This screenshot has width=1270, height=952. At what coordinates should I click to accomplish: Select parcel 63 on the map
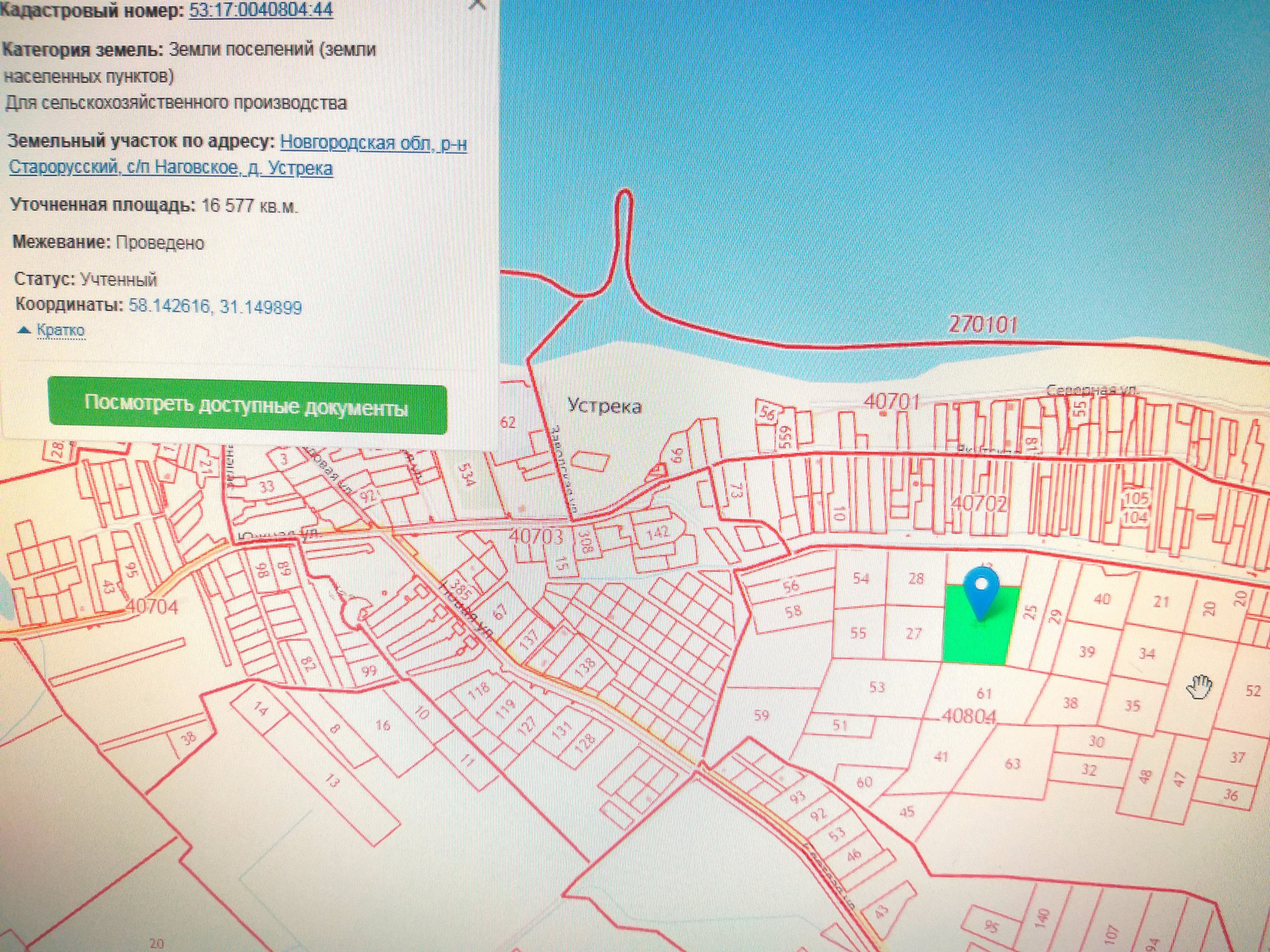click(1012, 764)
